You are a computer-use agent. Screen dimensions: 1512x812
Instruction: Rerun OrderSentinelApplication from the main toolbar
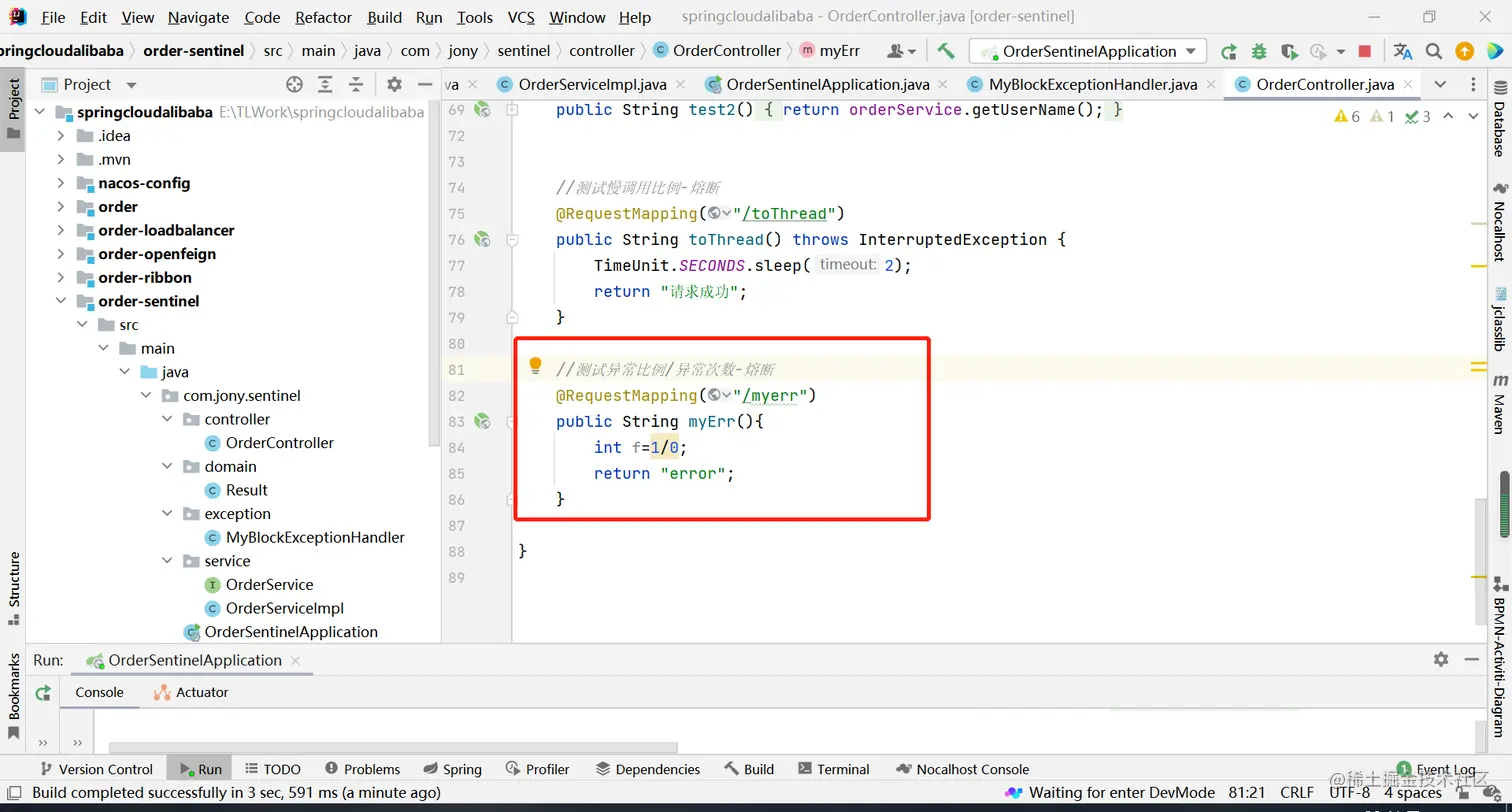(x=1229, y=51)
